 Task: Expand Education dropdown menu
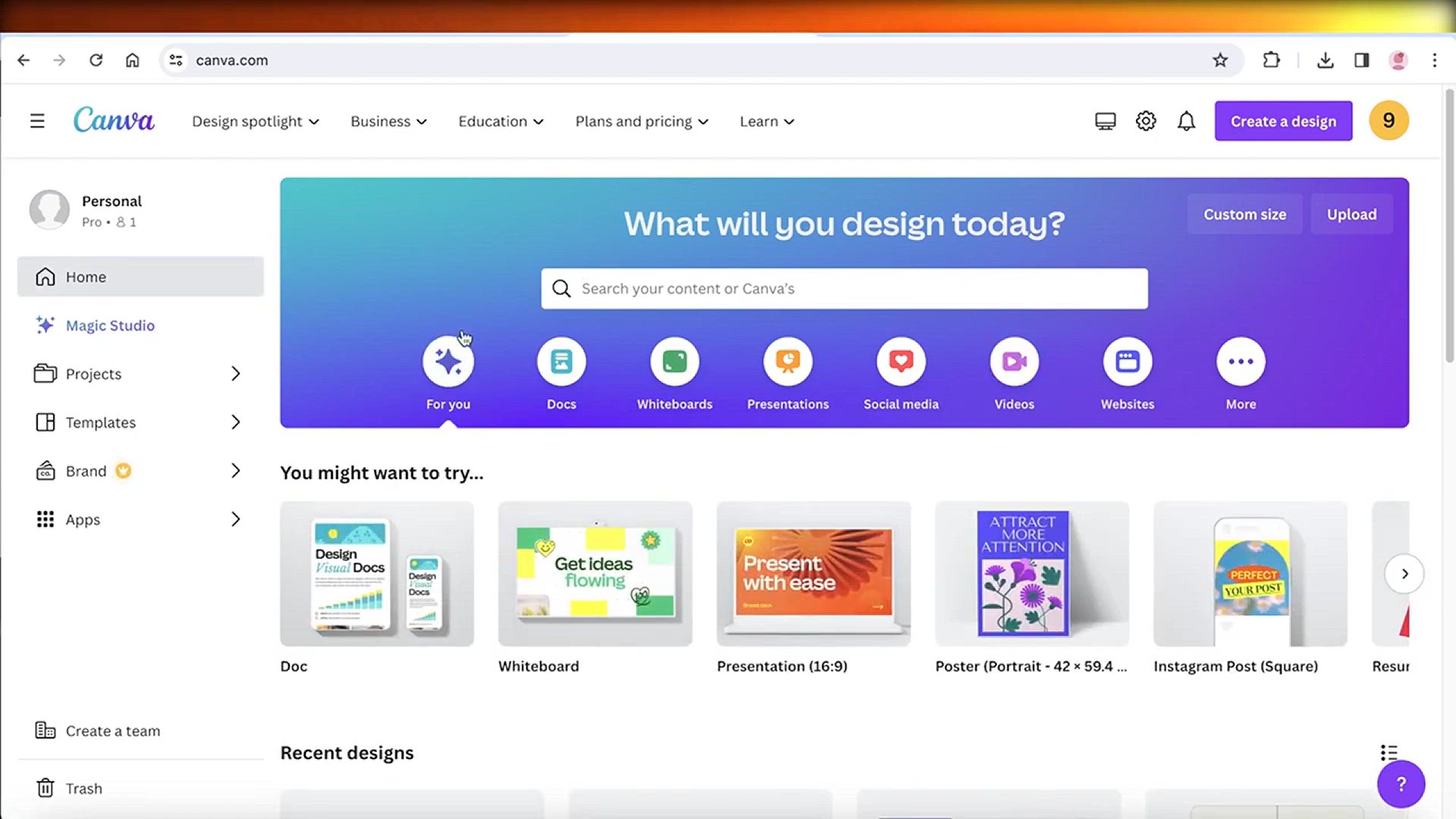(x=500, y=121)
